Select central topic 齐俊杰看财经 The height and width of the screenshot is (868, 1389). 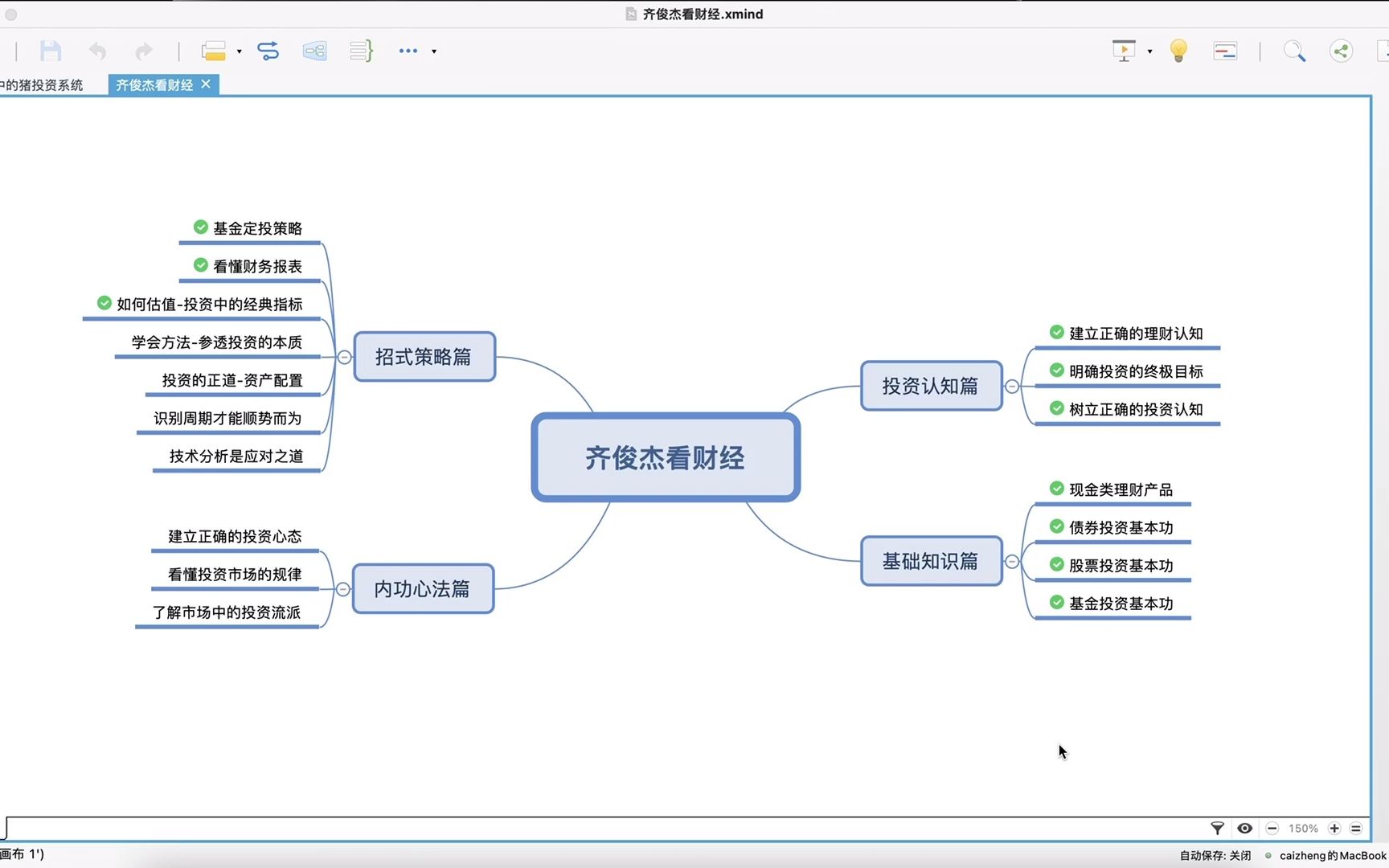(x=666, y=458)
